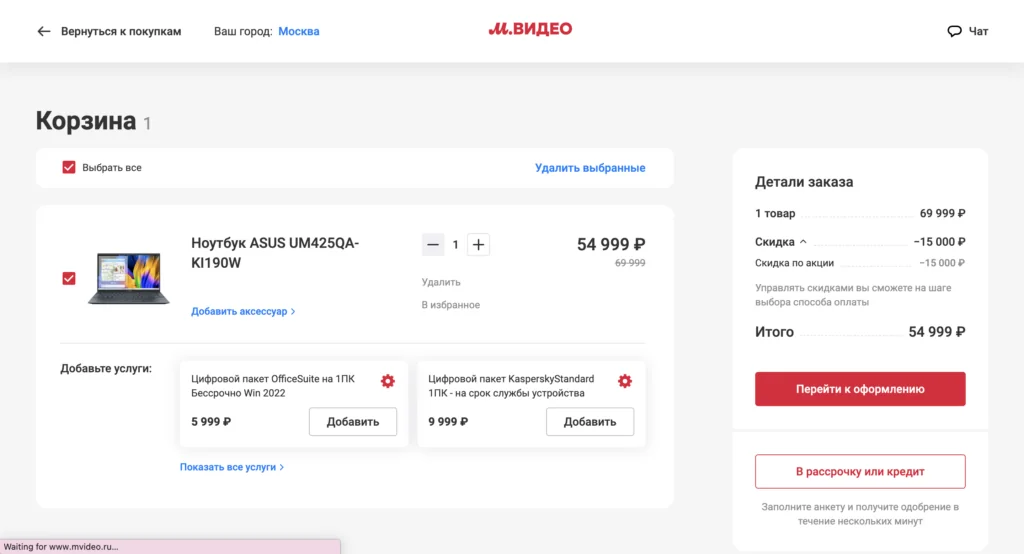Decrease laptop quantity with minus icon
This screenshot has height=554, width=1024.
[x=433, y=244]
